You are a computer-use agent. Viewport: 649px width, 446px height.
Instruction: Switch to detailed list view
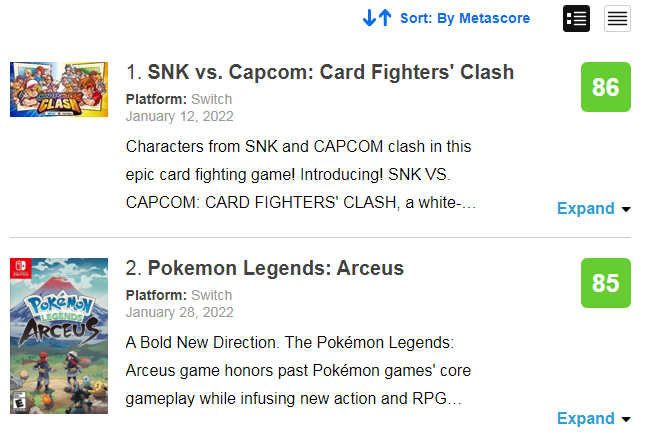tap(576, 18)
